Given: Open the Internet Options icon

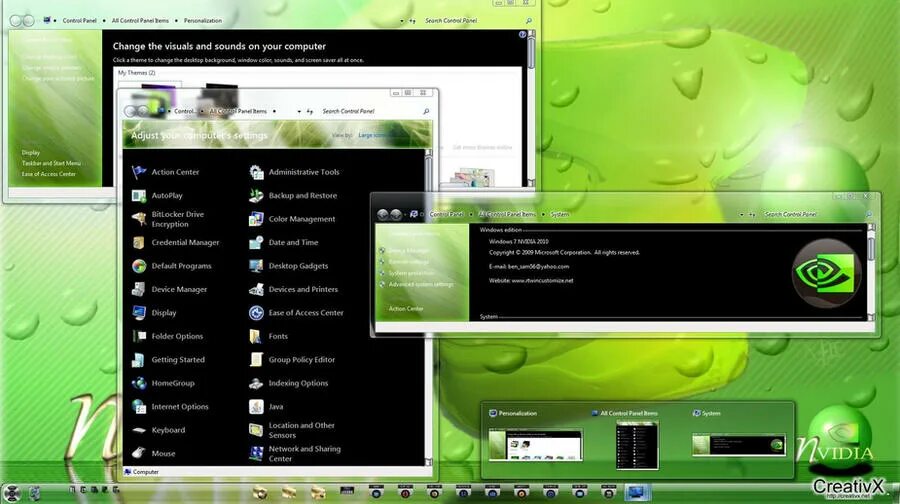Looking at the screenshot, I should coord(139,406).
